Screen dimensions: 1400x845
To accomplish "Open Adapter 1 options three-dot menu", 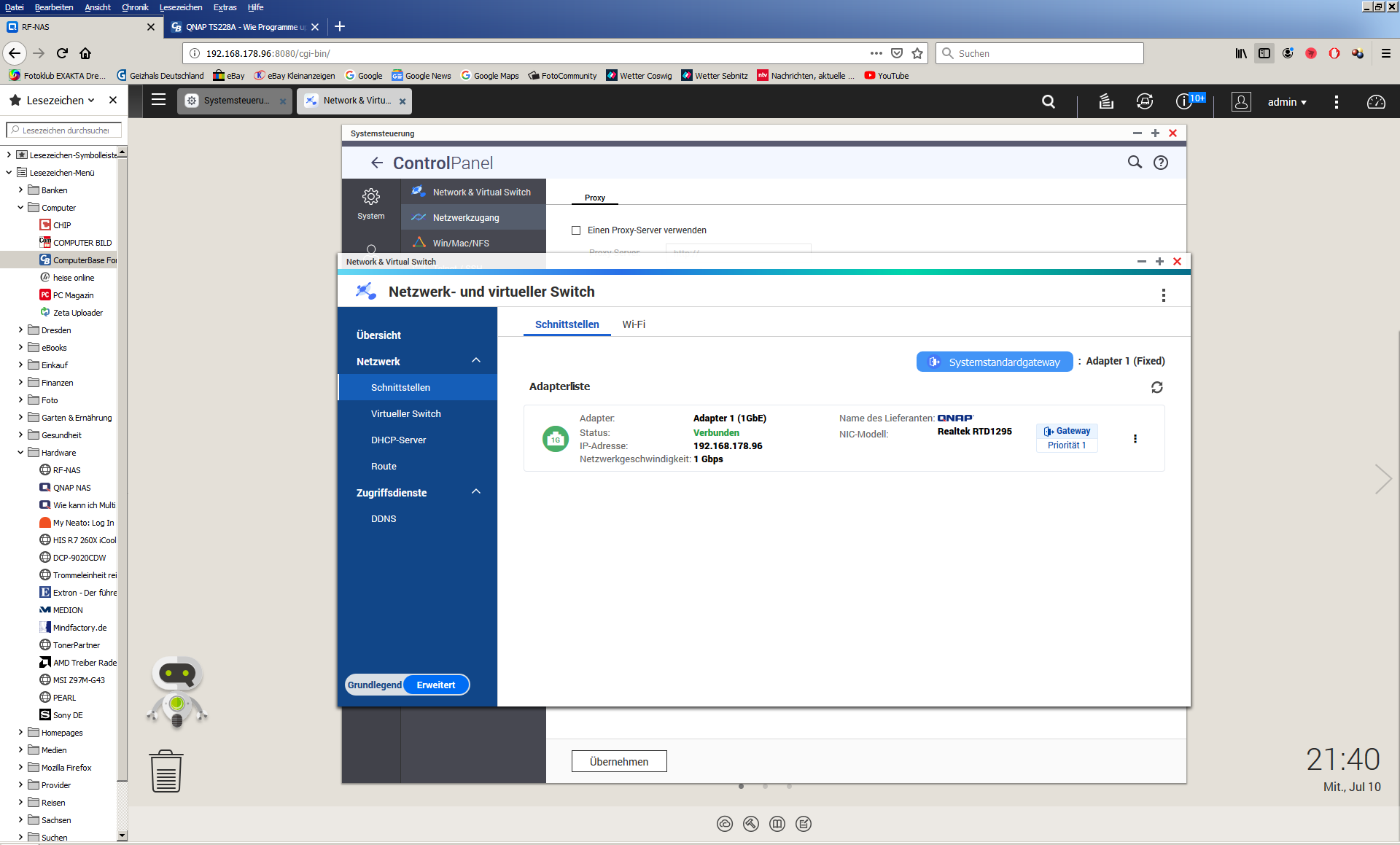I will pos(1135,438).
